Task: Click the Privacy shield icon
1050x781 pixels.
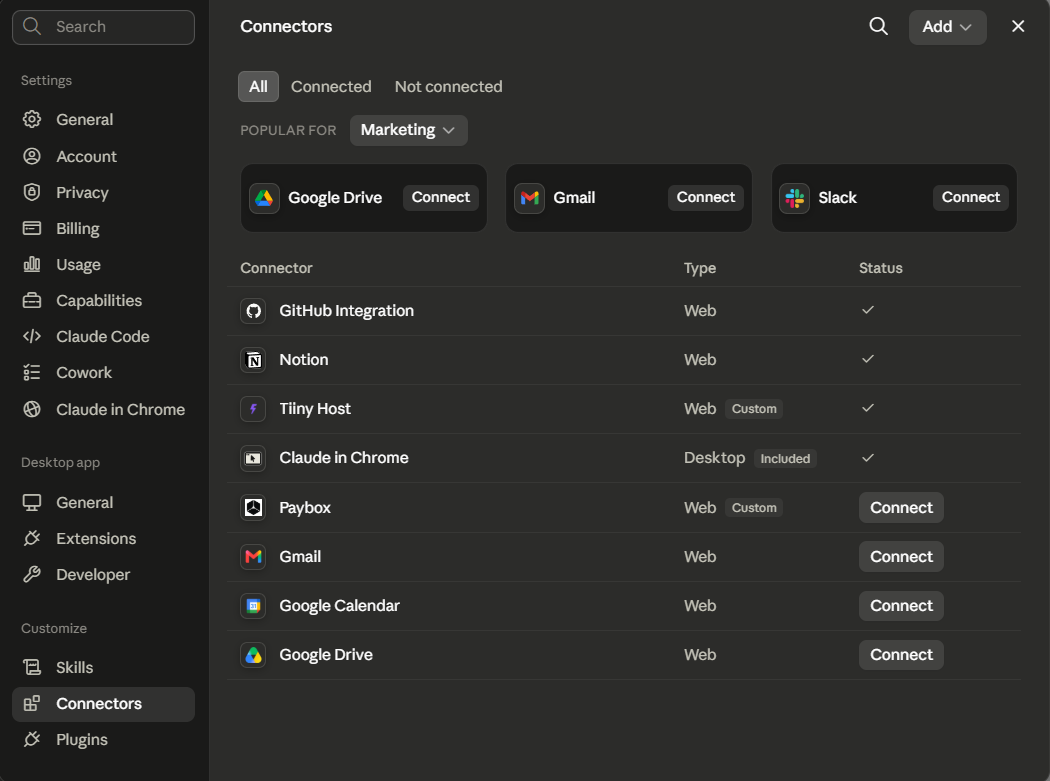Action: [31, 192]
